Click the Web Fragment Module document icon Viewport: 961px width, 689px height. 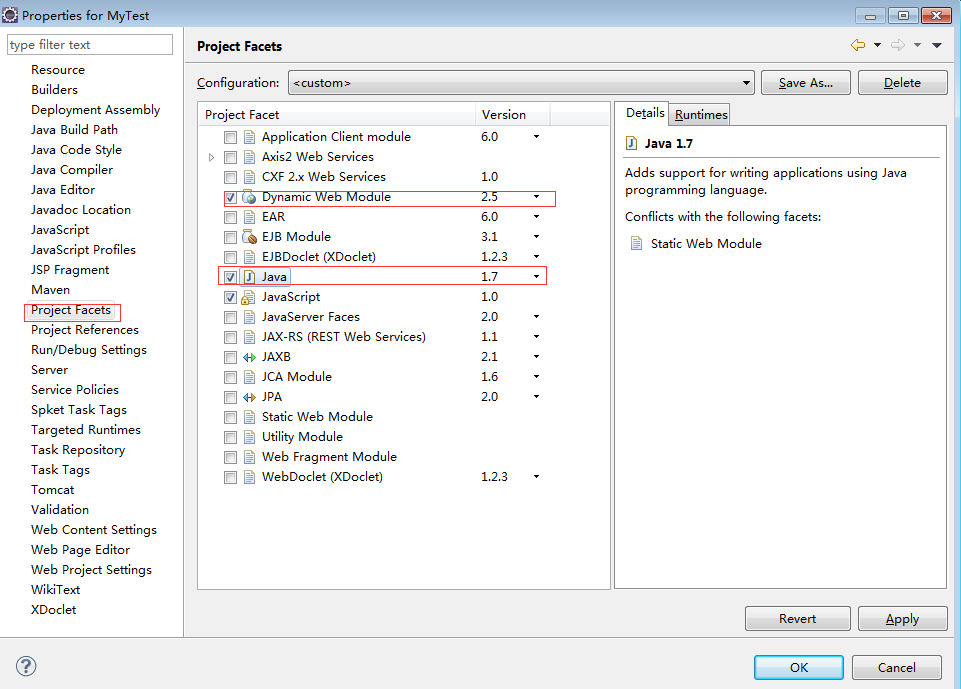click(249, 457)
